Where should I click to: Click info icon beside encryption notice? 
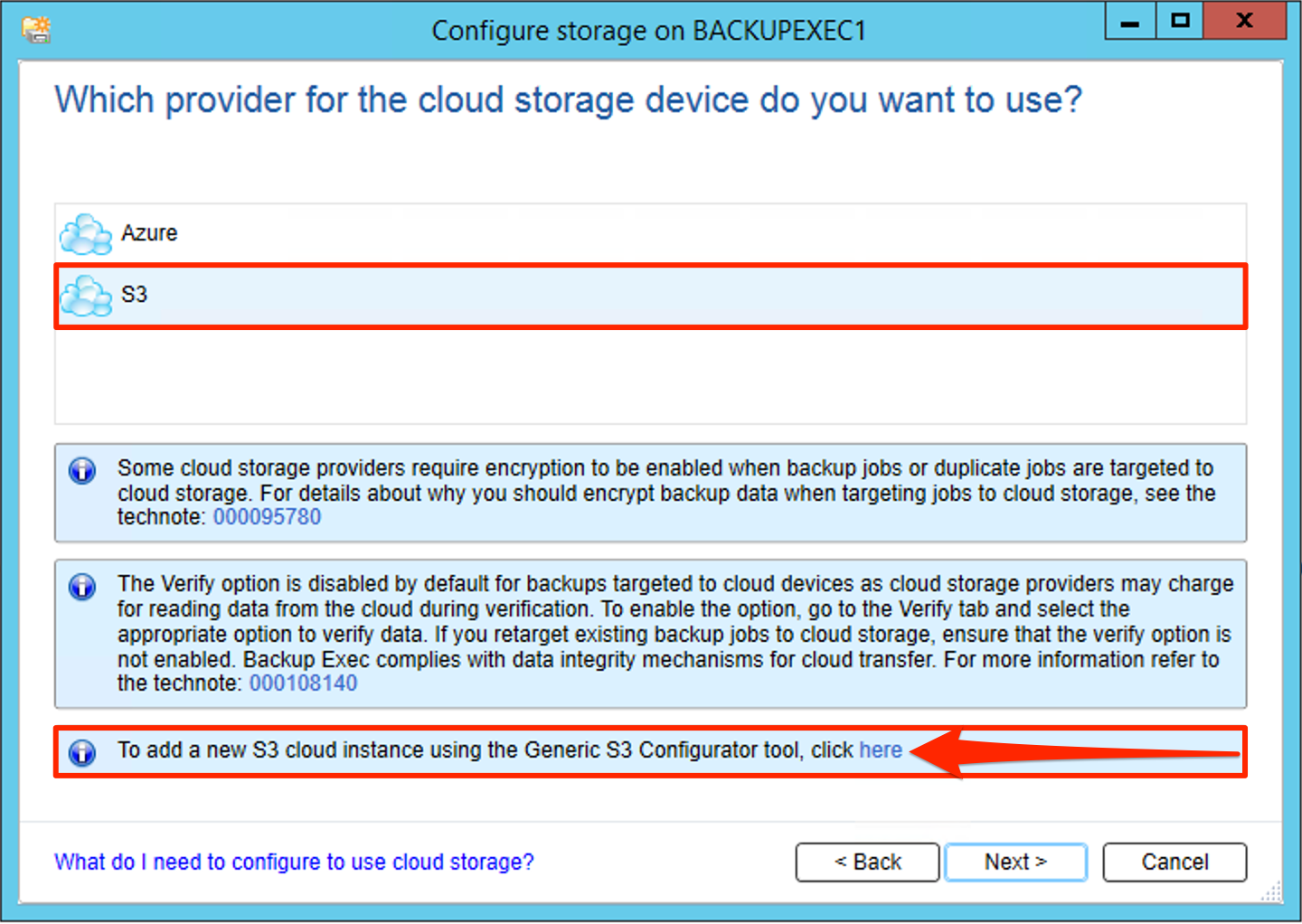click(82, 471)
